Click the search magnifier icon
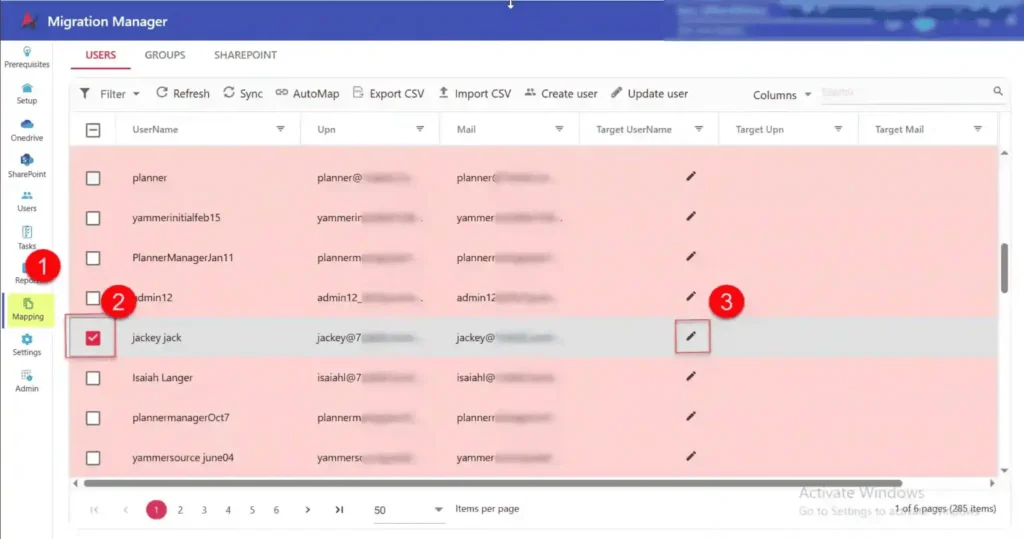This screenshot has width=1024, height=539. 998,91
